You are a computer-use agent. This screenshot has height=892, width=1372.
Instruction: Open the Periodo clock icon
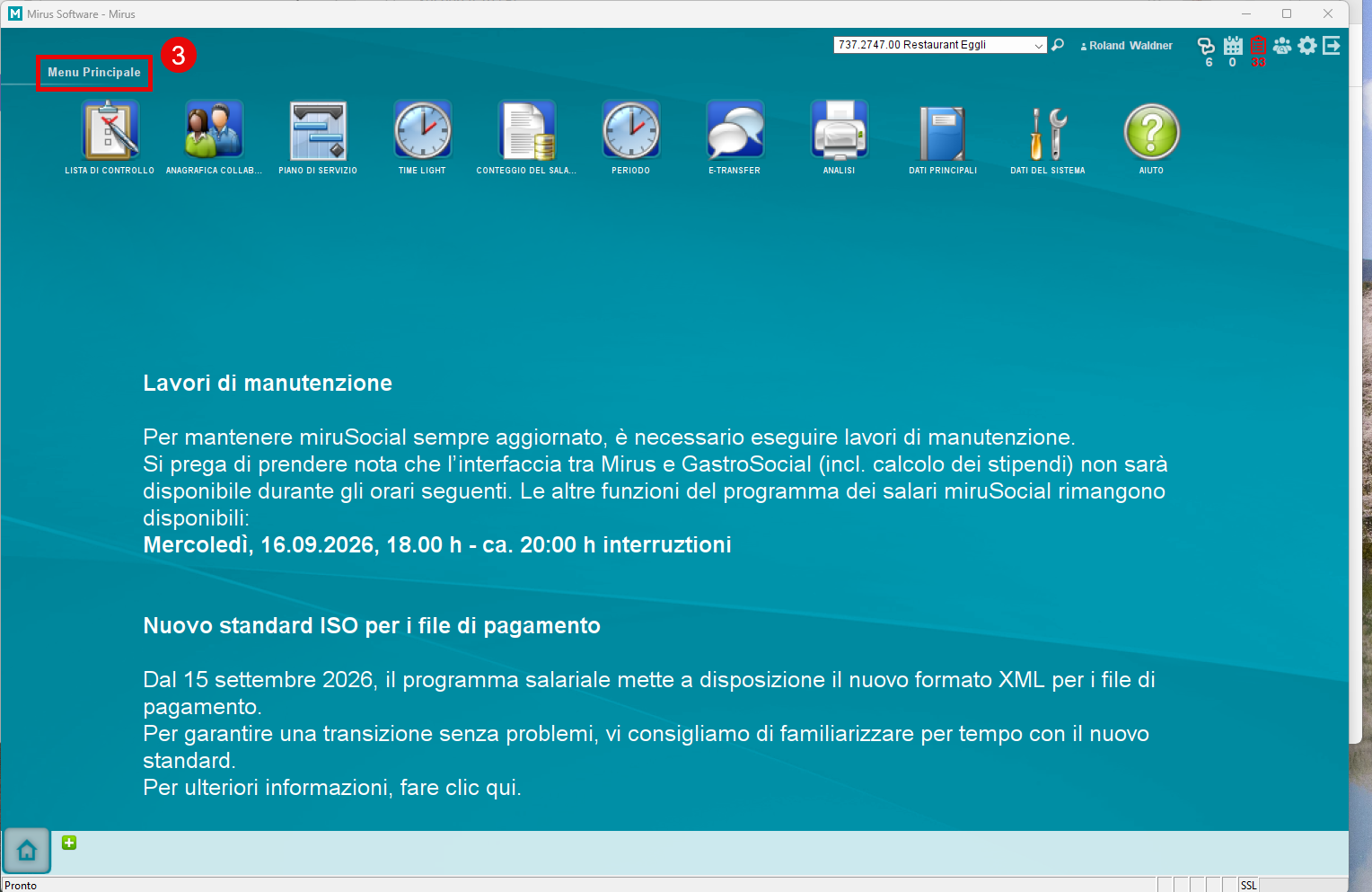[x=630, y=131]
